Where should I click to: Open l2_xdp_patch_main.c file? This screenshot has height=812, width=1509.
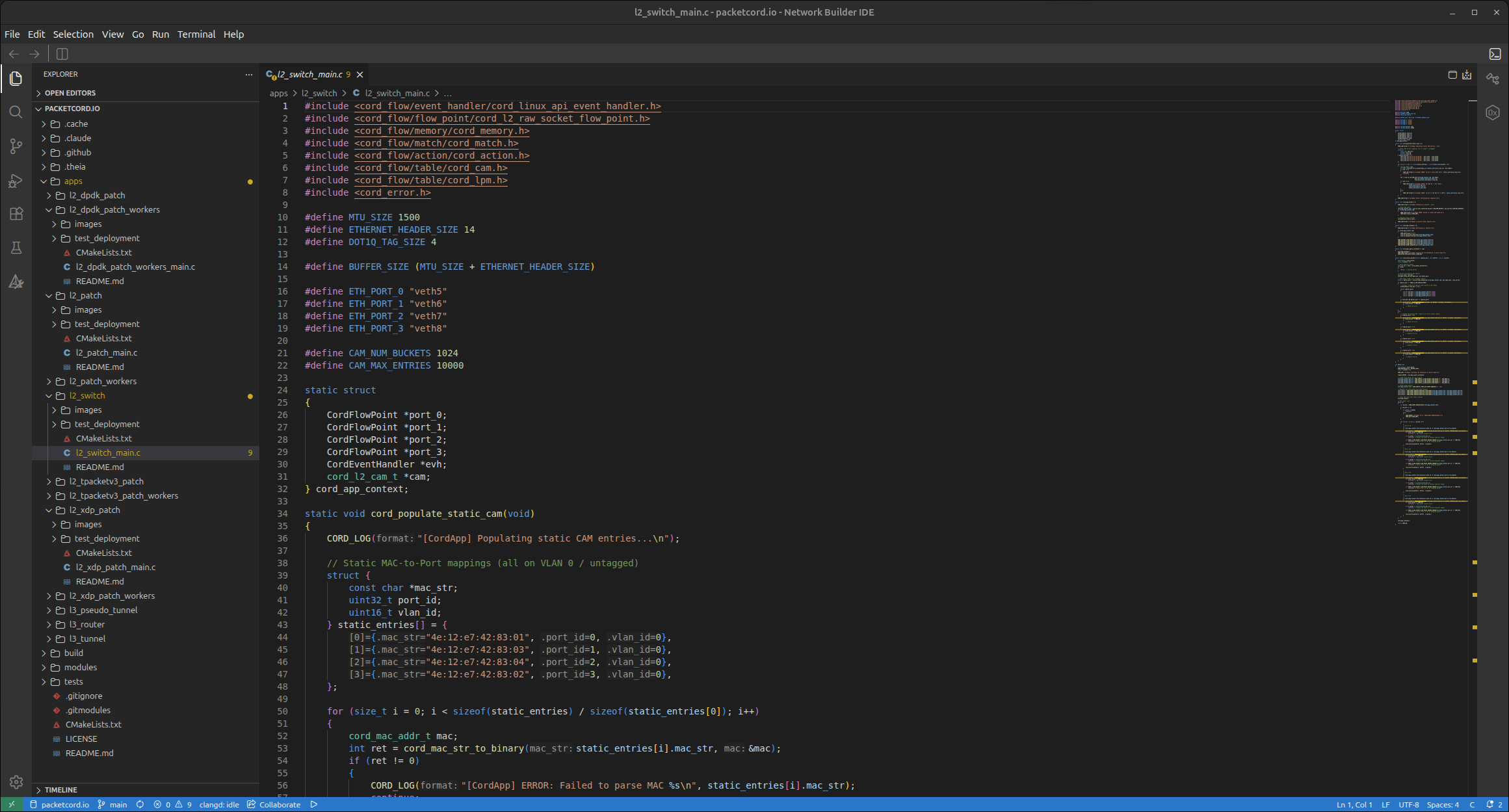[146, 568]
